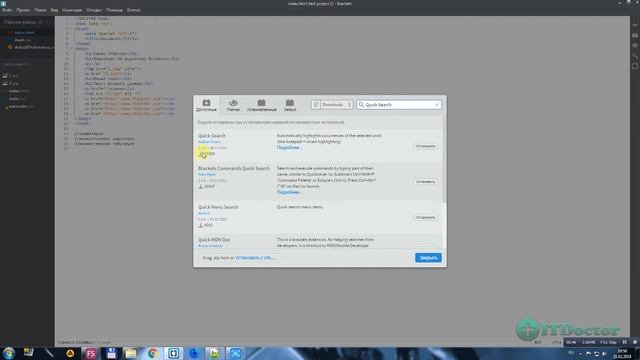This screenshot has width=640, height=360.
Task: Click the clock in the system tray
Action: point(622,353)
